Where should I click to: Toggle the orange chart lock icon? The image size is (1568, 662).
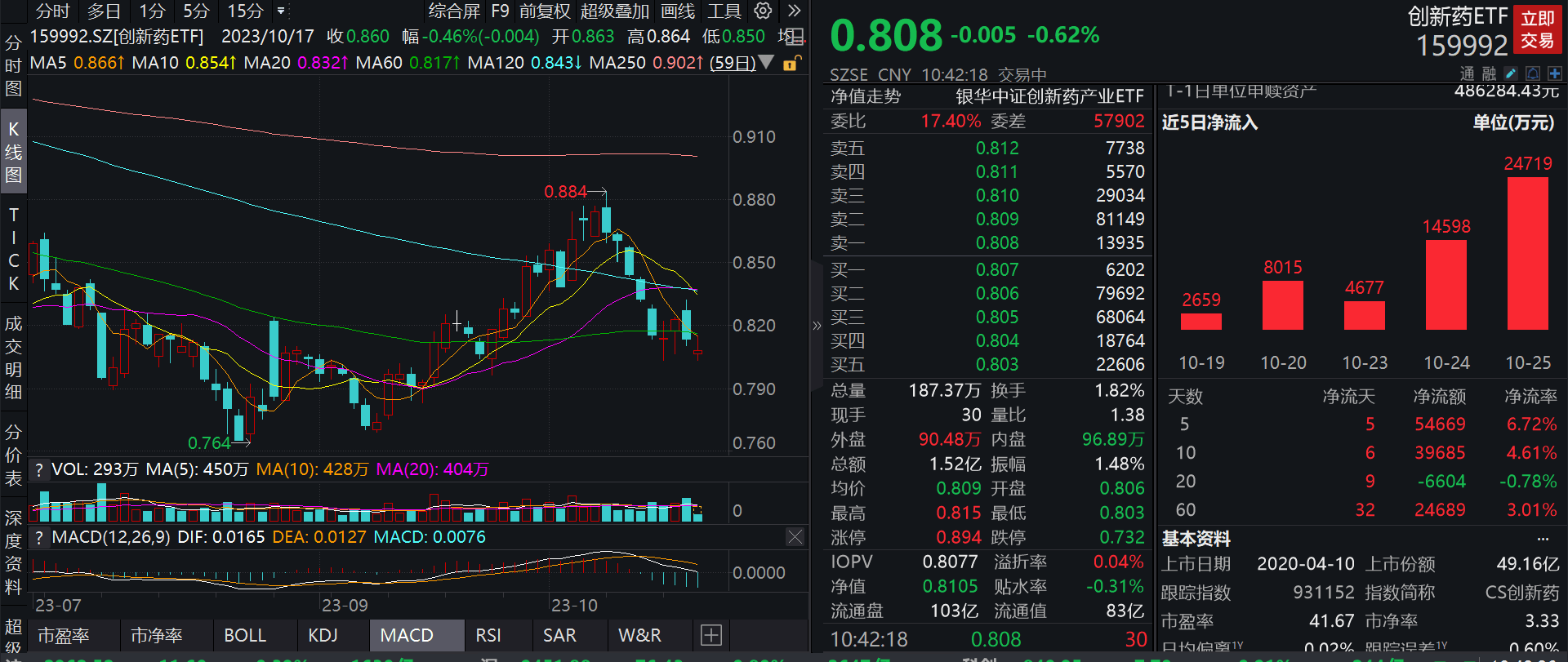791,63
